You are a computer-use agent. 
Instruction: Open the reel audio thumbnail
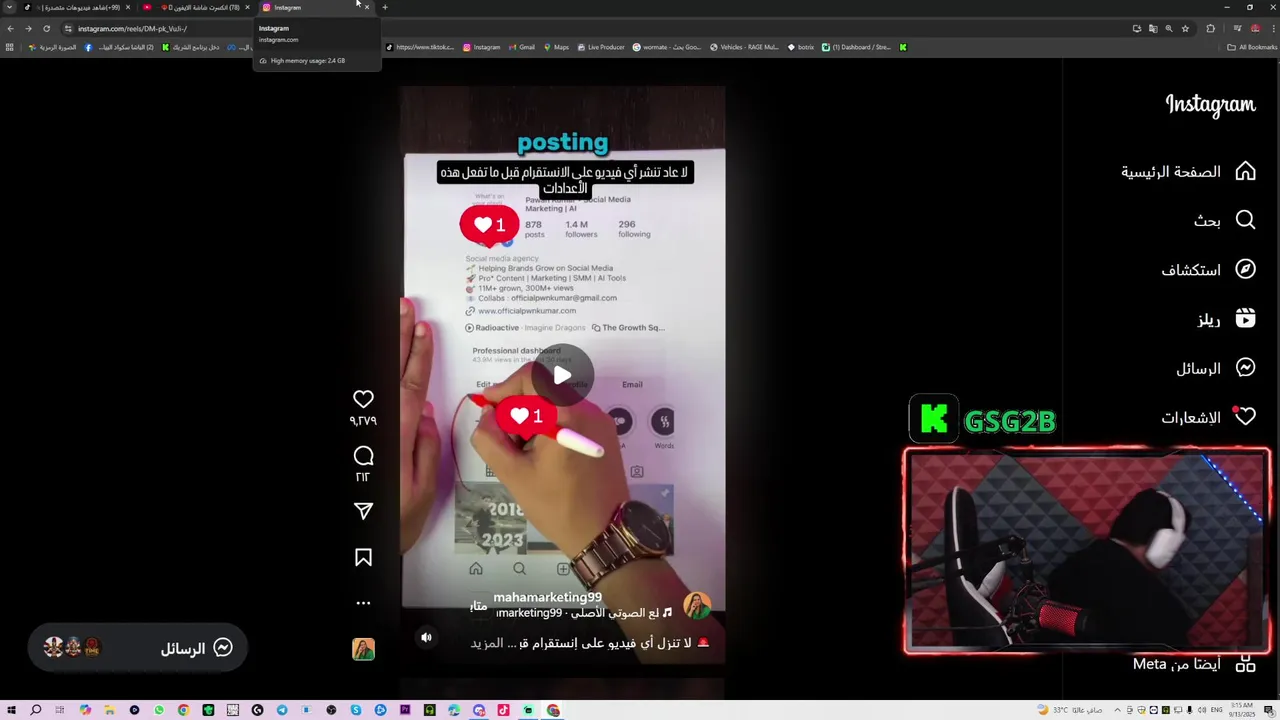(x=363, y=649)
